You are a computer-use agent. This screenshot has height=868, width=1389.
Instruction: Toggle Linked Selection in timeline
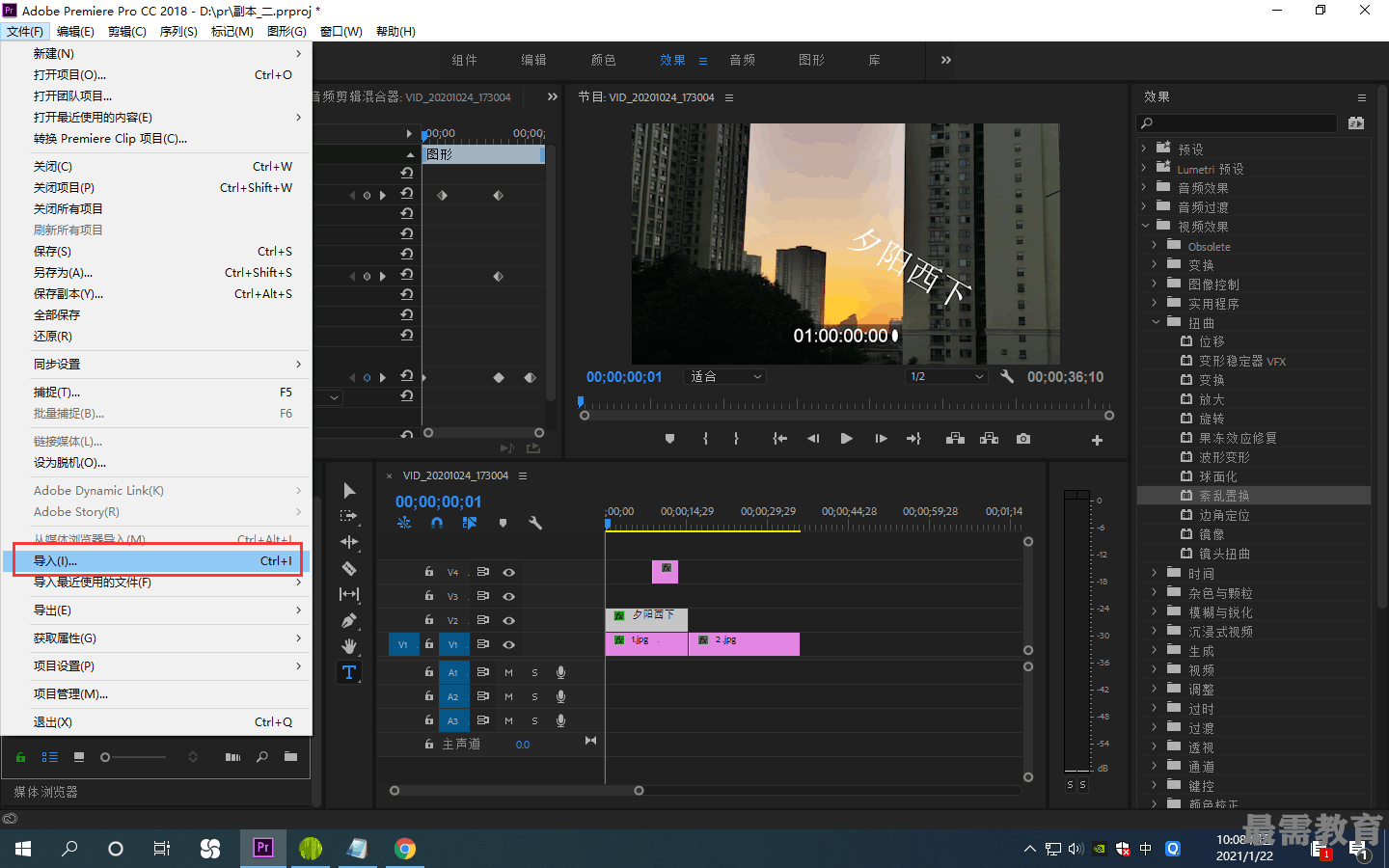click(470, 523)
